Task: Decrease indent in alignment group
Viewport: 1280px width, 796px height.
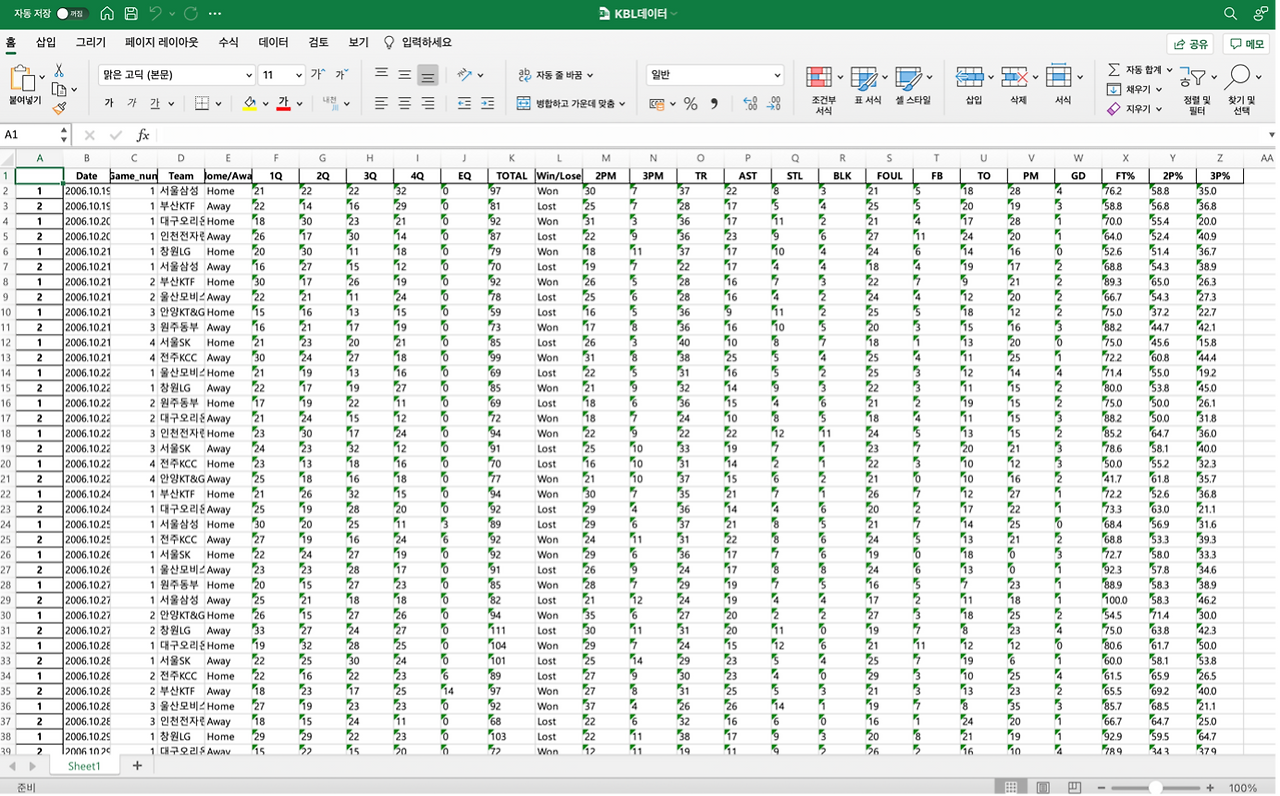Action: click(x=464, y=104)
